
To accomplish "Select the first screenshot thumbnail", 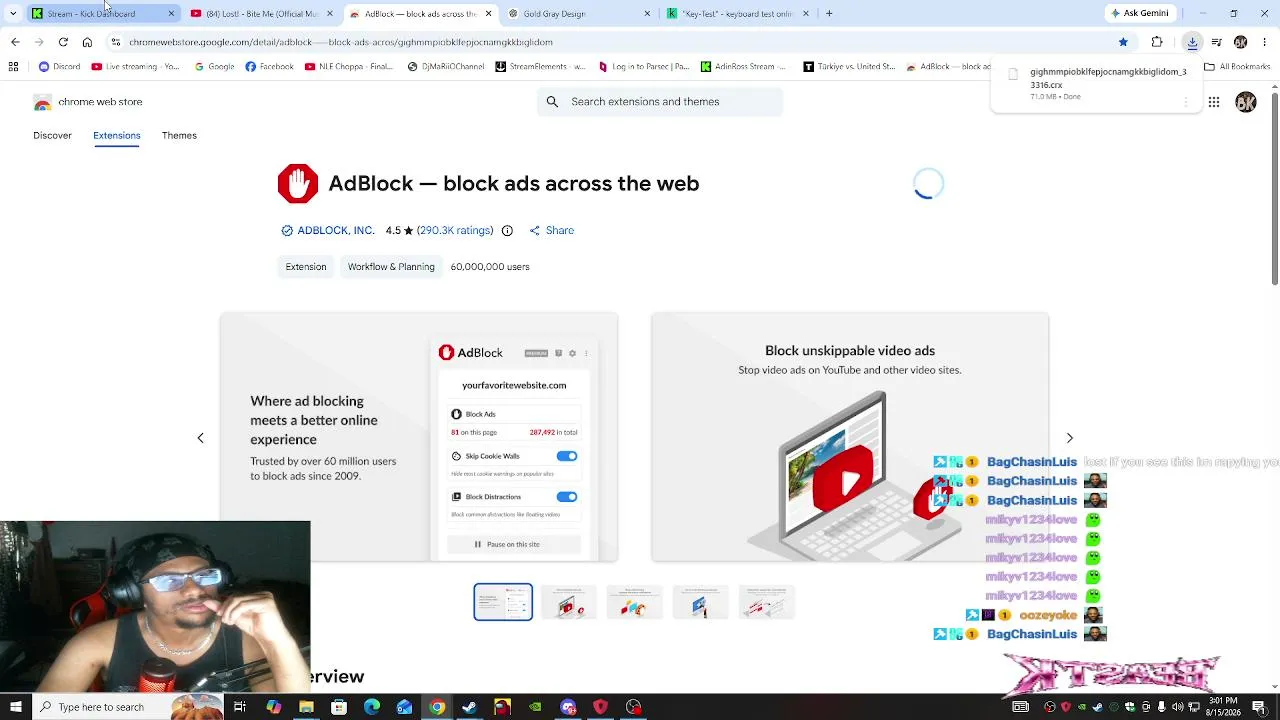I will pyautogui.click(x=503, y=602).
